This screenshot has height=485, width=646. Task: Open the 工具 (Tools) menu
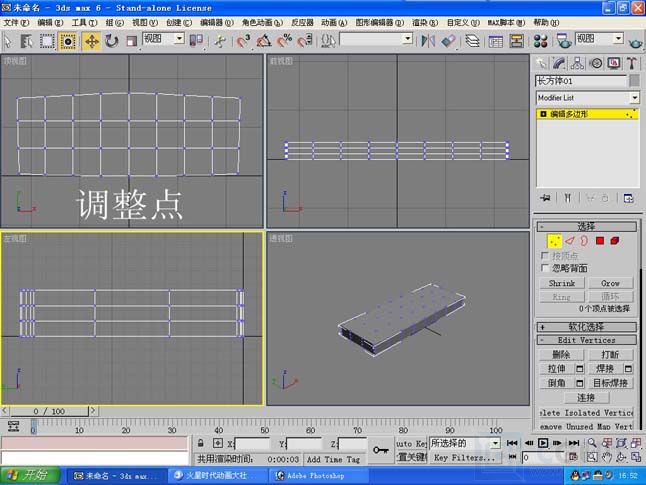tap(84, 23)
